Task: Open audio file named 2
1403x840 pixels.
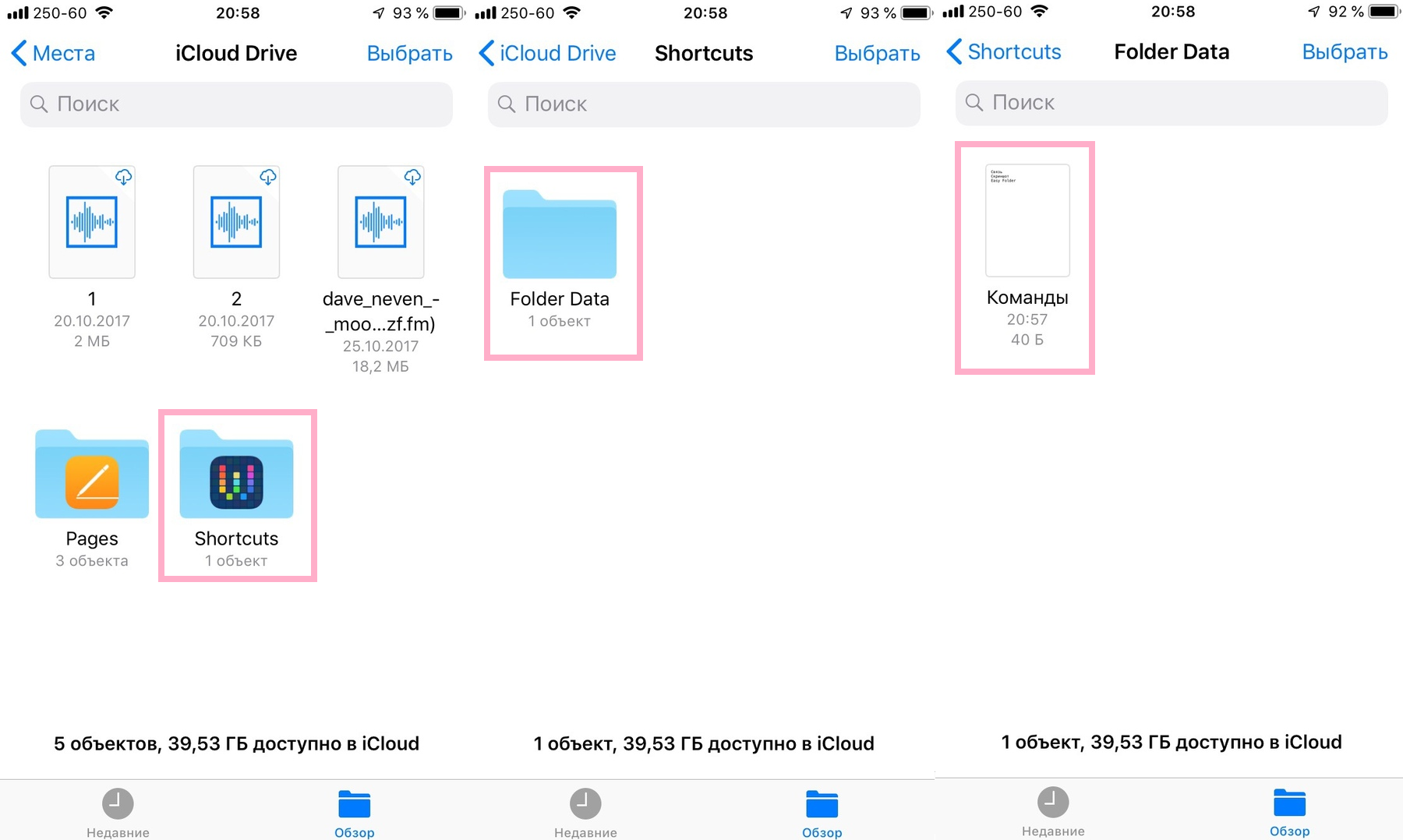Action: (236, 223)
